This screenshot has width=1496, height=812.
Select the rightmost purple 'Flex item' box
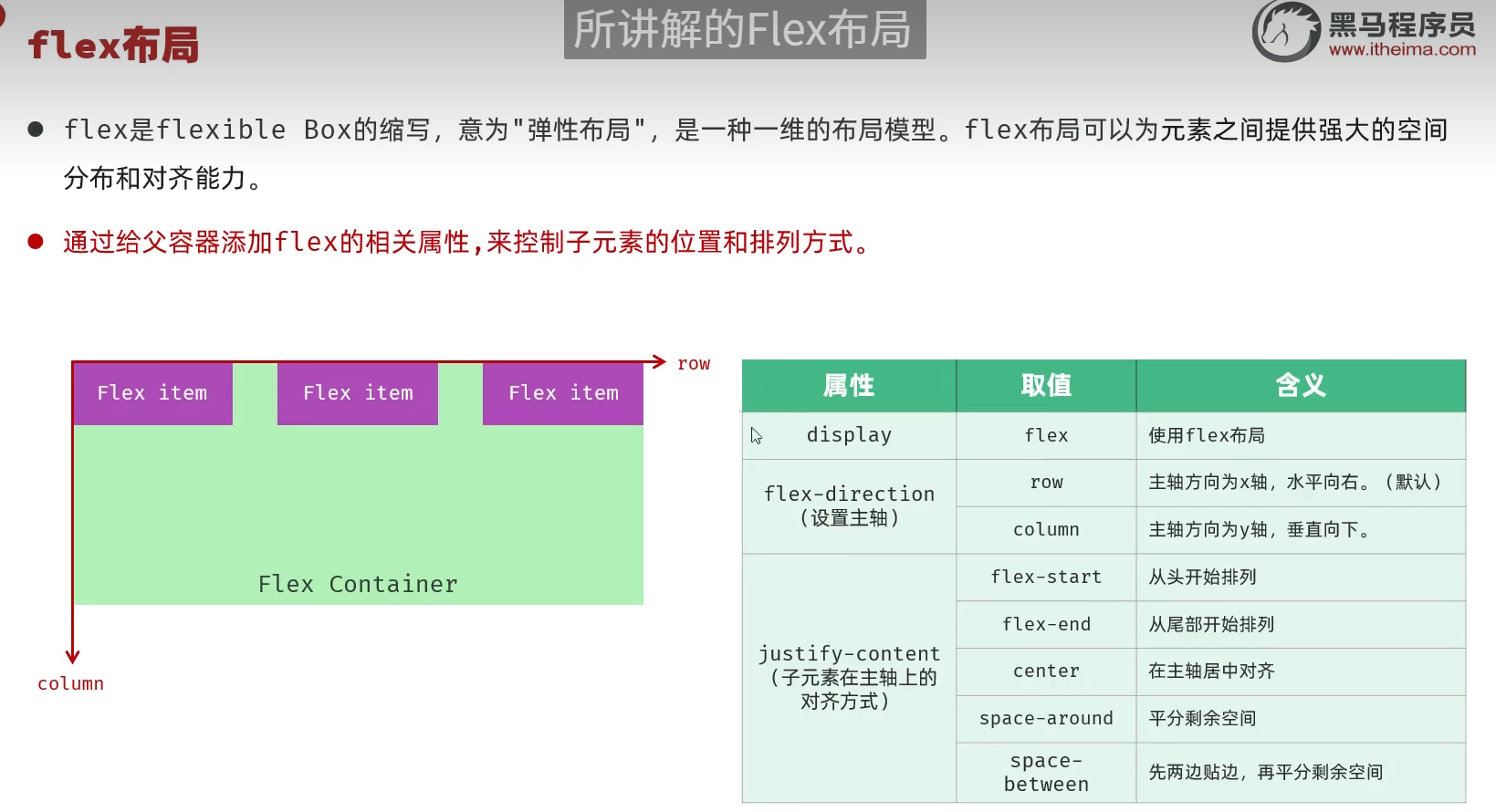[x=563, y=393]
